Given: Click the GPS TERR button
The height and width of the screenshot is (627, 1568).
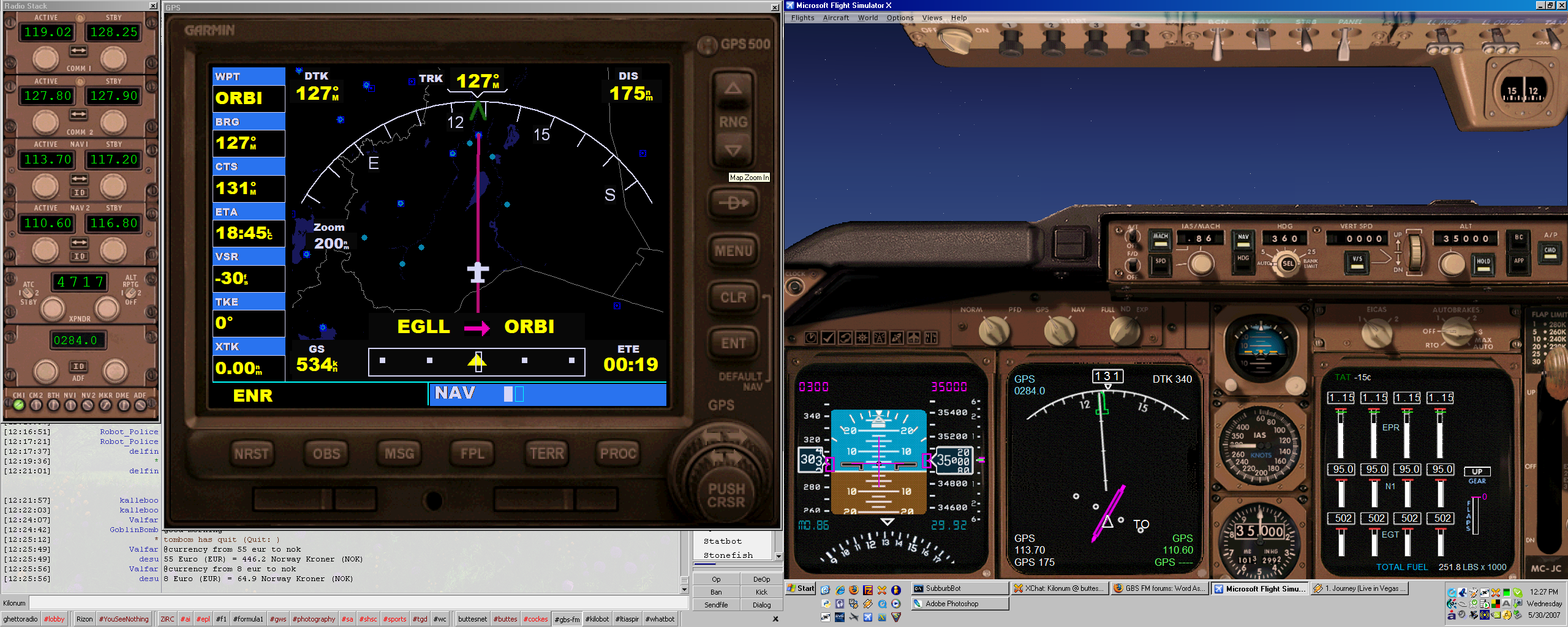Looking at the screenshot, I should (x=547, y=454).
